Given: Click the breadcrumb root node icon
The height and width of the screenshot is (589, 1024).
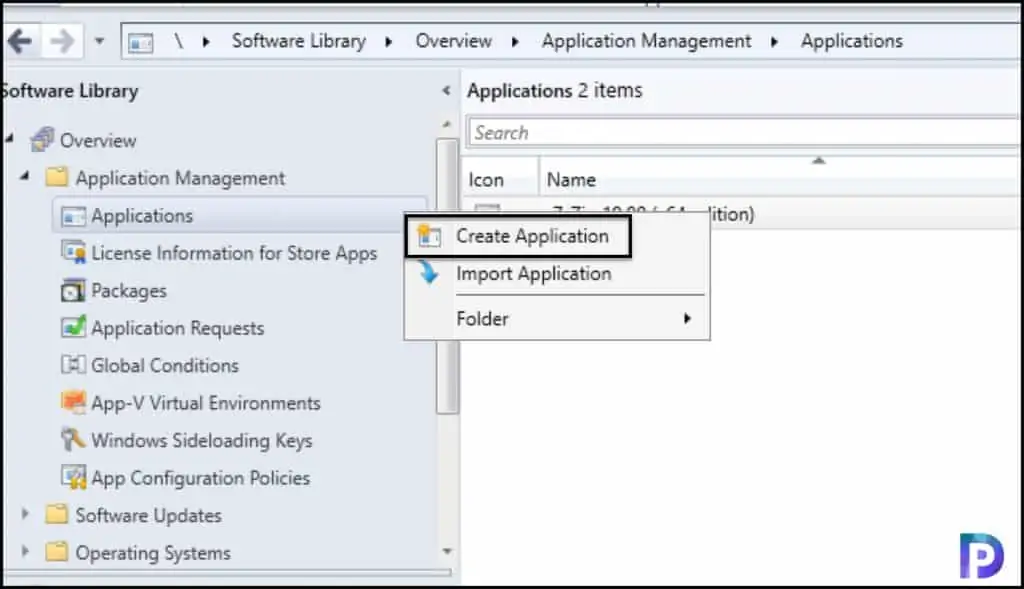Looking at the screenshot, I should (140, 42).
